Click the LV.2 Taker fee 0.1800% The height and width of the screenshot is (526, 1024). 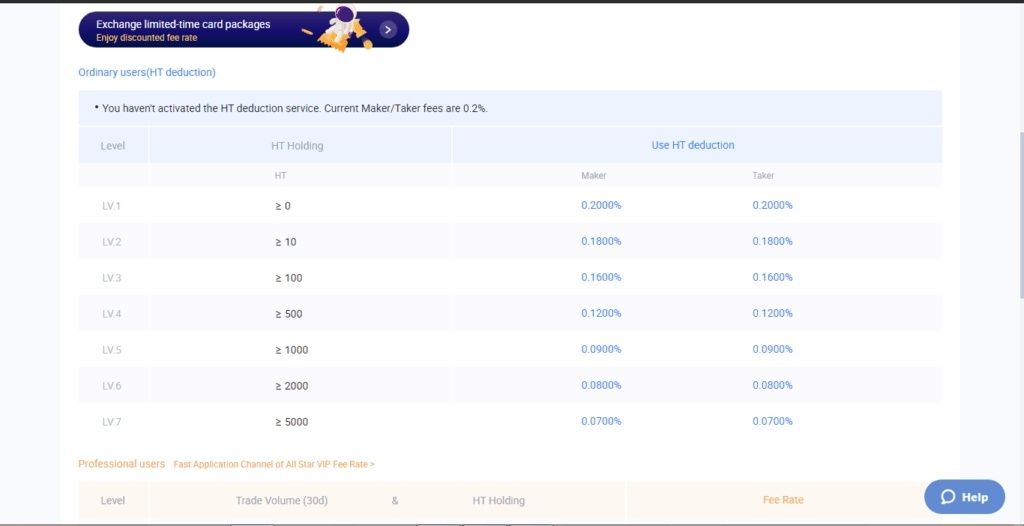click(x=773, y=241)
